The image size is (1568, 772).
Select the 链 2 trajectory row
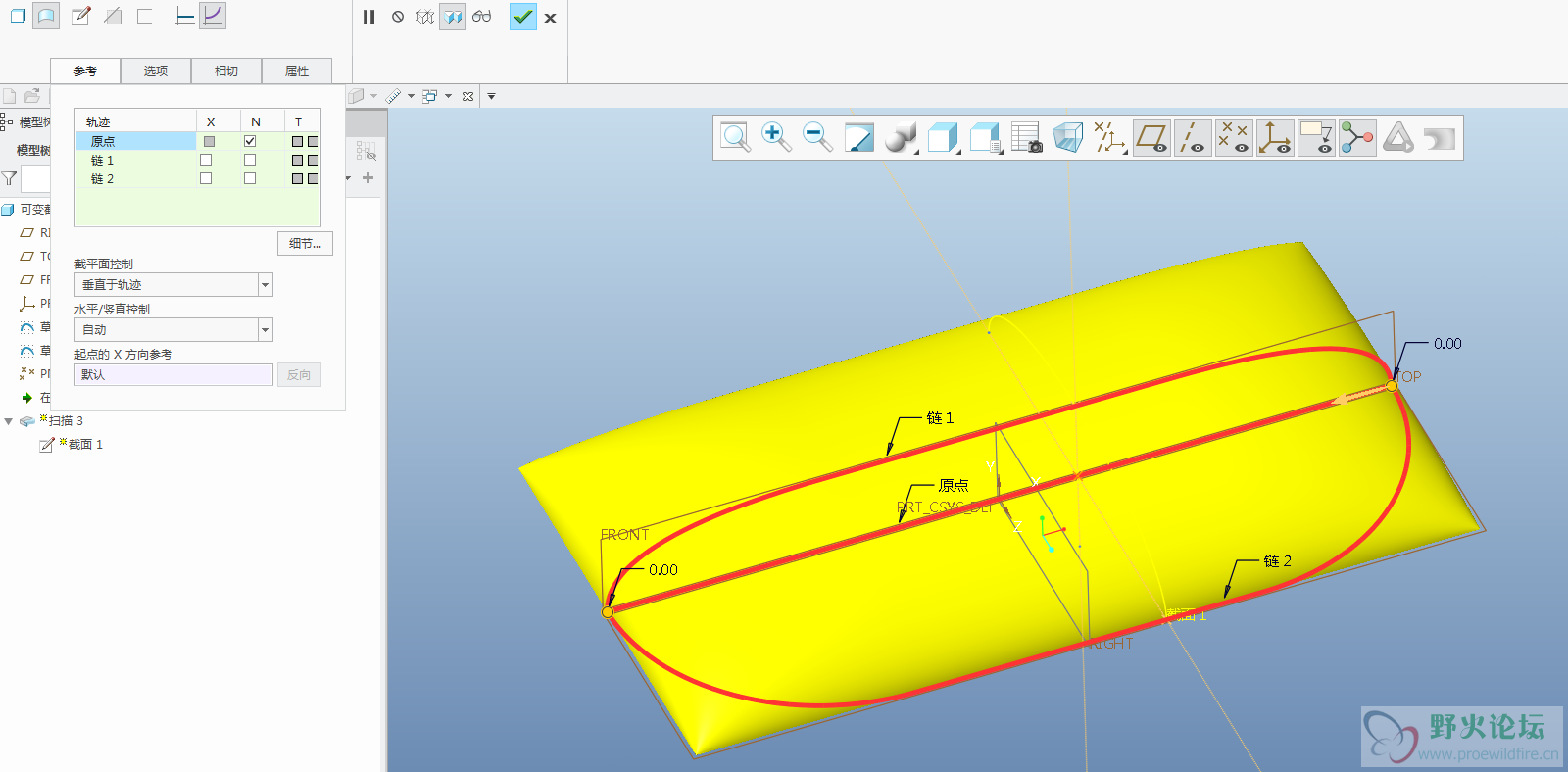pyautogui.click(x=198, y=178)
